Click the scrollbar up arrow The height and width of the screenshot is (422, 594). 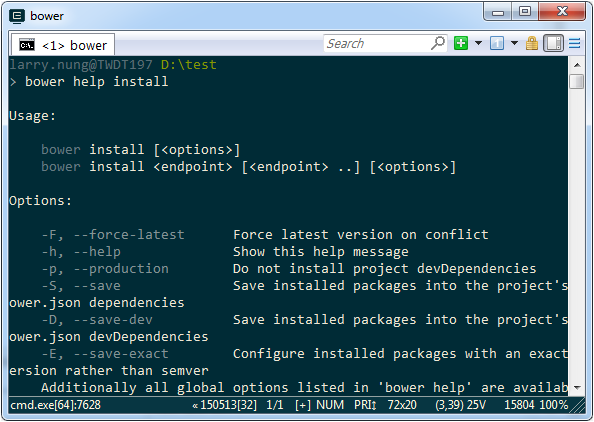pyautogui.click(x=577, y=65)
